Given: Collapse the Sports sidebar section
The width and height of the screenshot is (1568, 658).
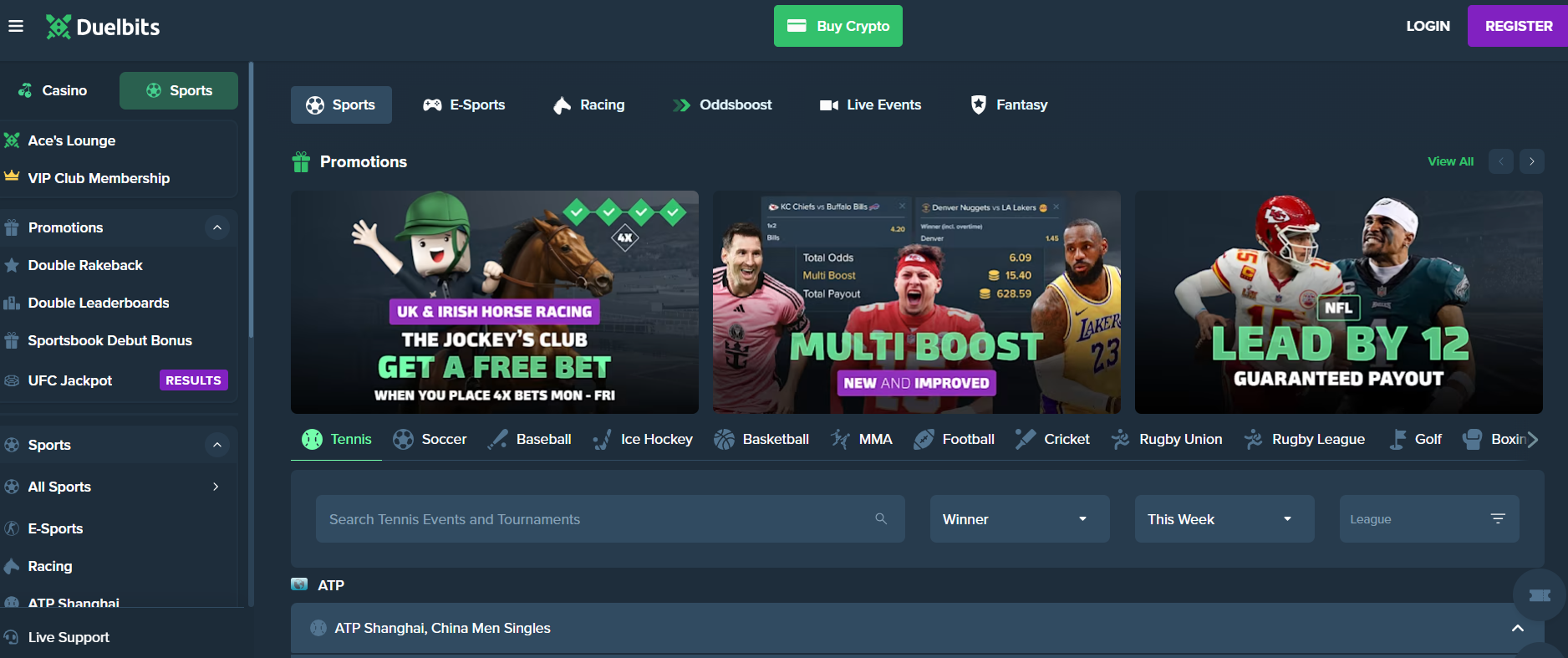Looking at the screenshot, I should (x=217, y=445).
